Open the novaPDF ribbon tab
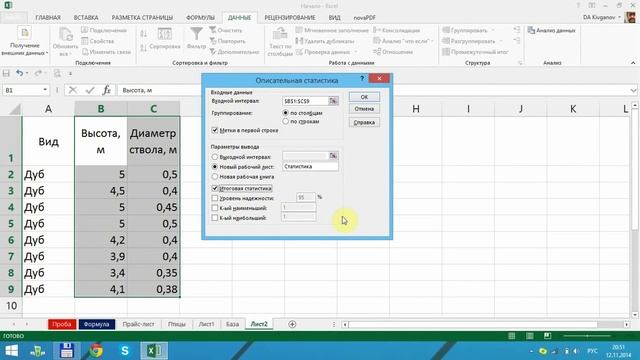The image size is (640, 360). click(x=364, y=18)
